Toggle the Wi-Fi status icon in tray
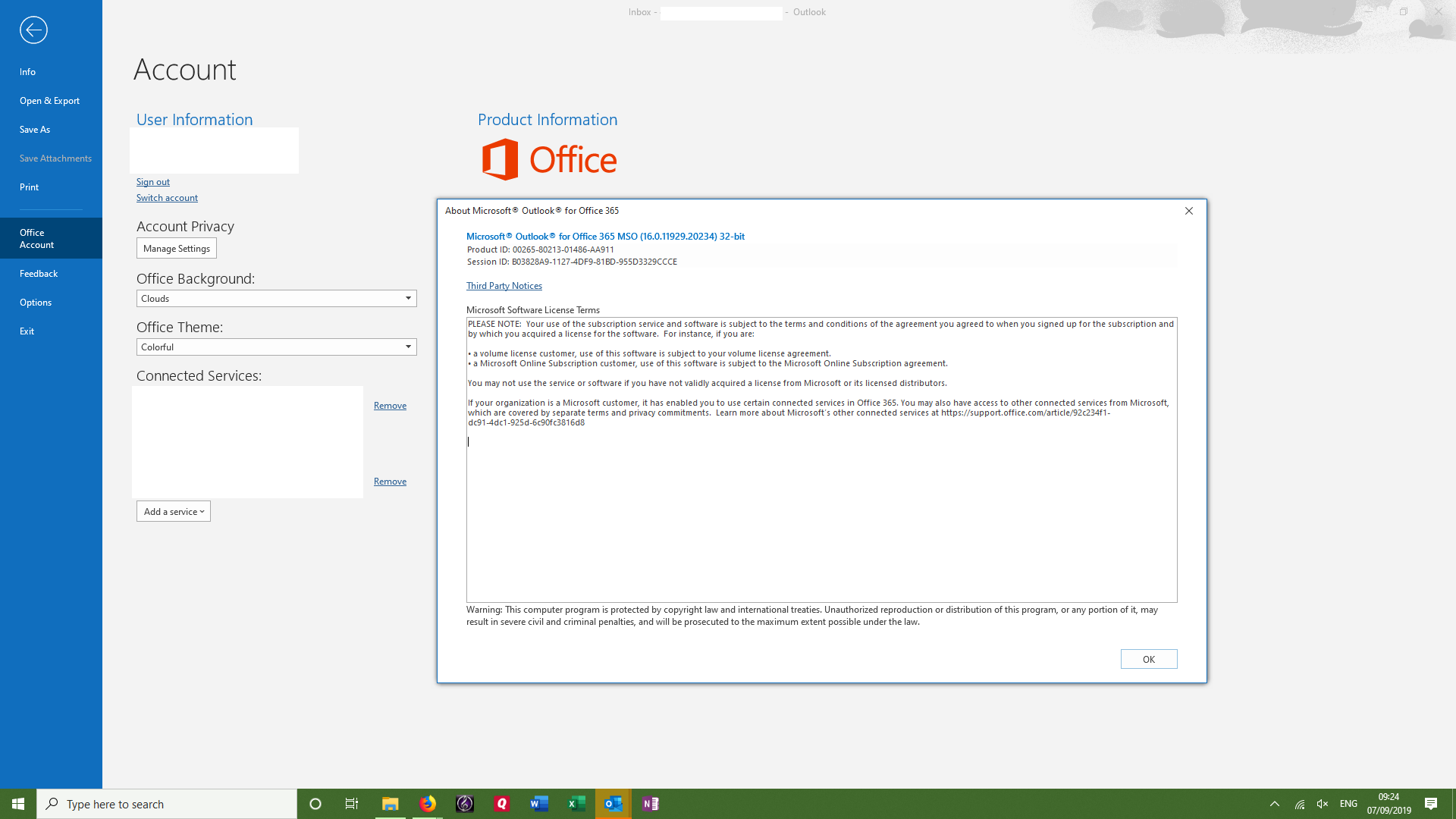The image size is (1456, 819). (1300, 803)
